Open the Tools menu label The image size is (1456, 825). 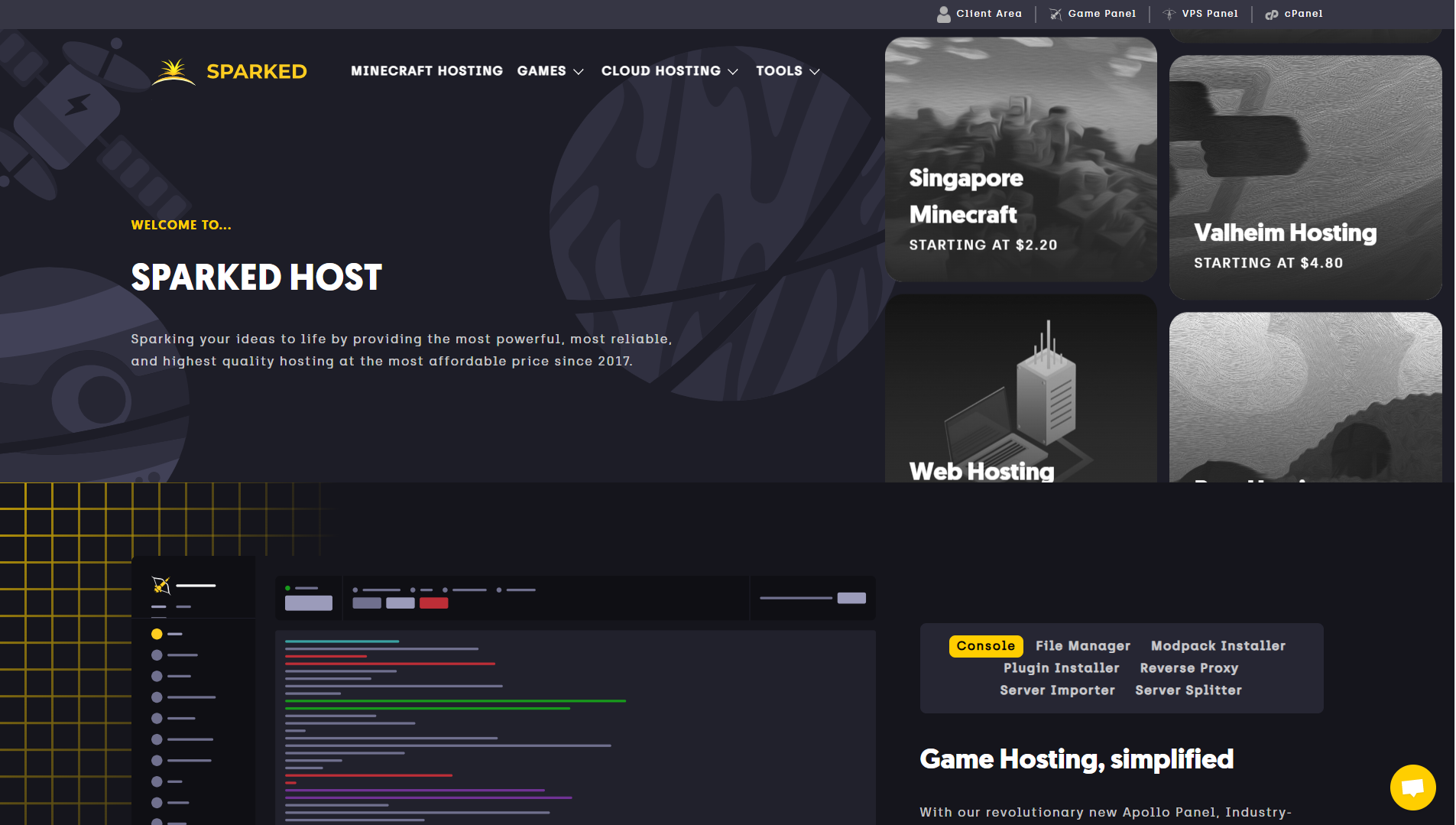pyautogui.click(x=779, y=71)
